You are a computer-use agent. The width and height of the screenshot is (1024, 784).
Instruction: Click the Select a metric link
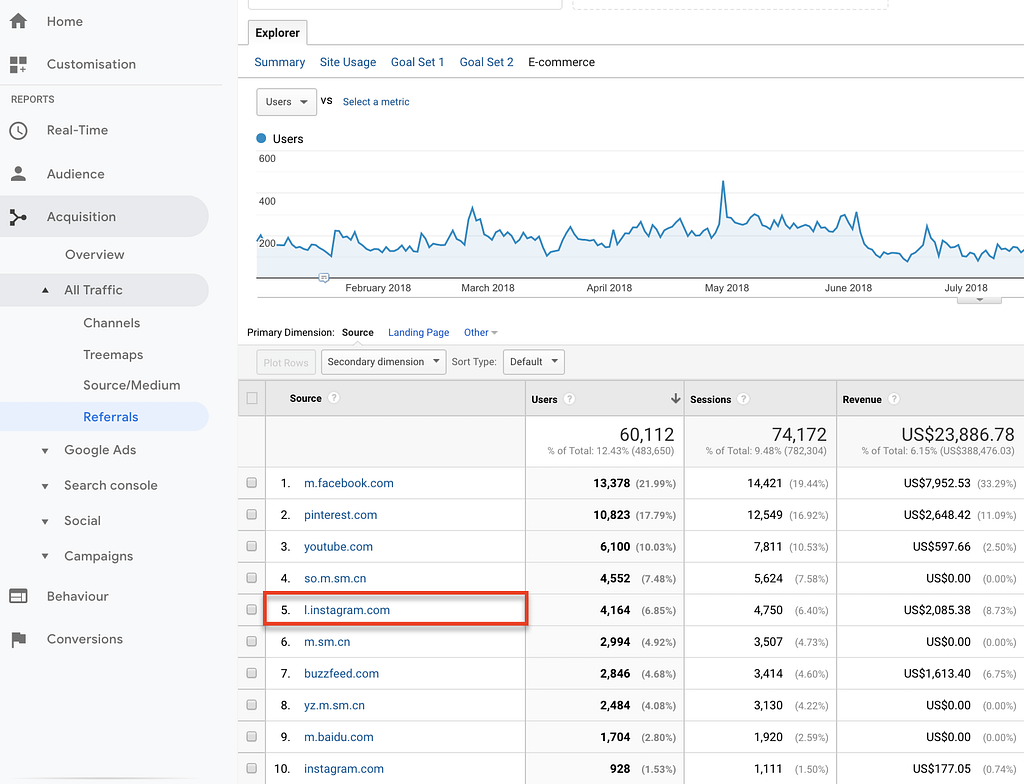376,102
